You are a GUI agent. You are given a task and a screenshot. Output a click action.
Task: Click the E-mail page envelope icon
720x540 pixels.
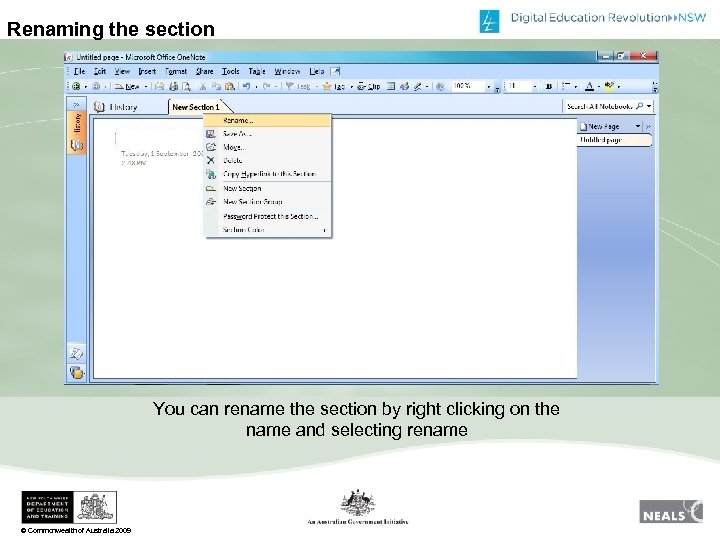[x=159, y=86]
